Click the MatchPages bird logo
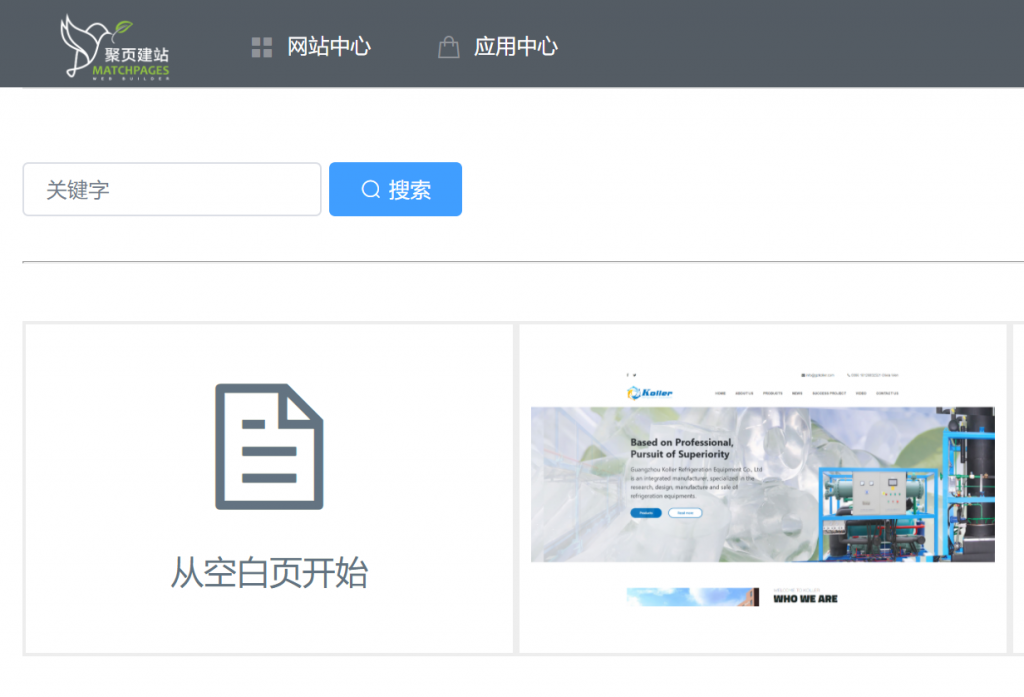This screenshot has height=697, width=1024. [113, 47]
